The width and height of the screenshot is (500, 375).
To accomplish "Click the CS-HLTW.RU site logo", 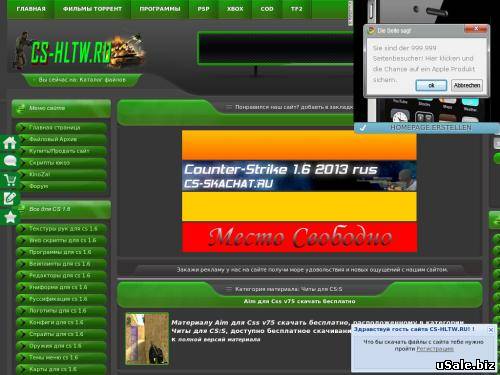I will 79,51.
